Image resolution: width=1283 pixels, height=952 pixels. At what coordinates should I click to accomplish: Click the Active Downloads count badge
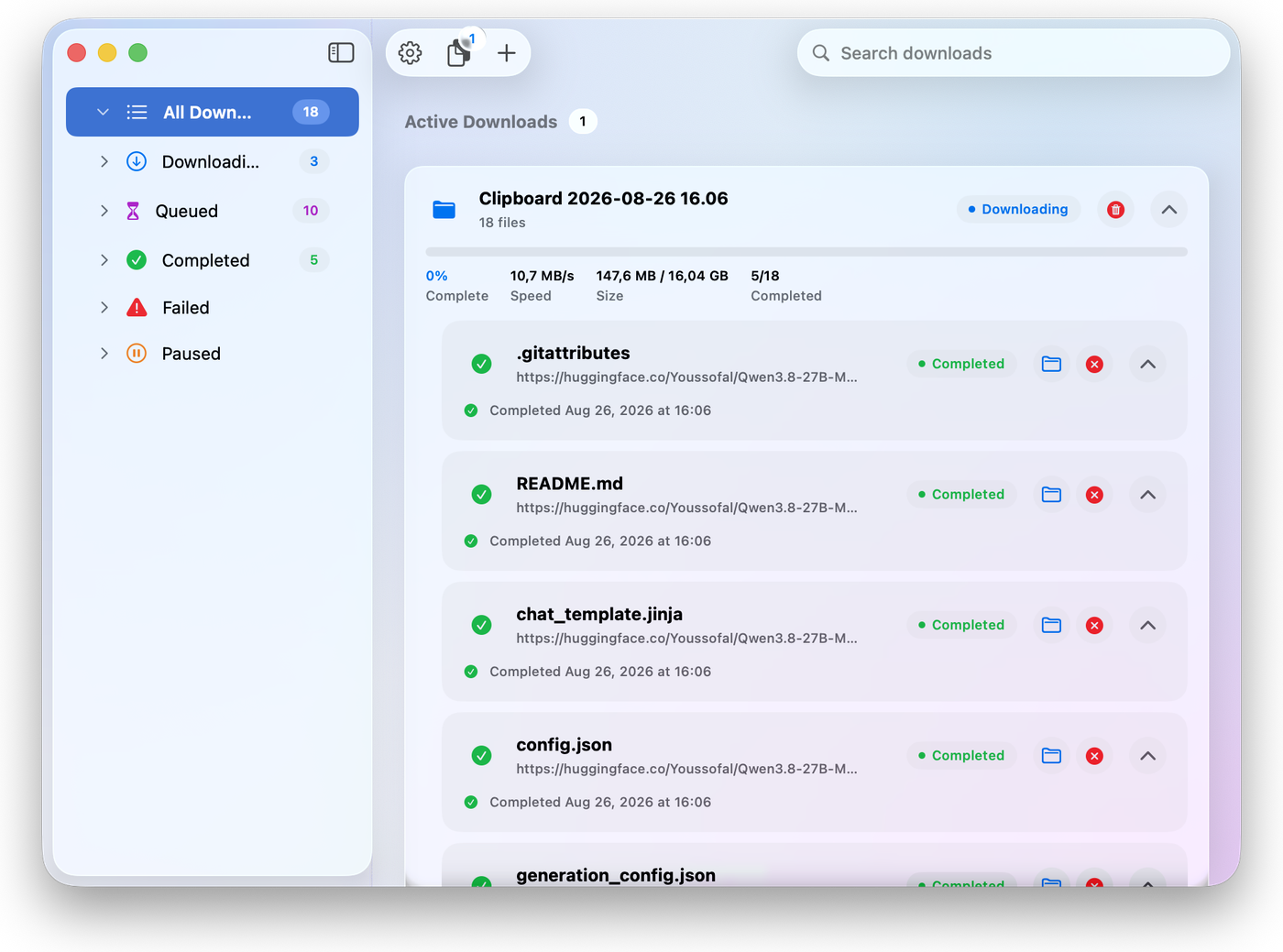pyautogui.click(x=583, y=122)
